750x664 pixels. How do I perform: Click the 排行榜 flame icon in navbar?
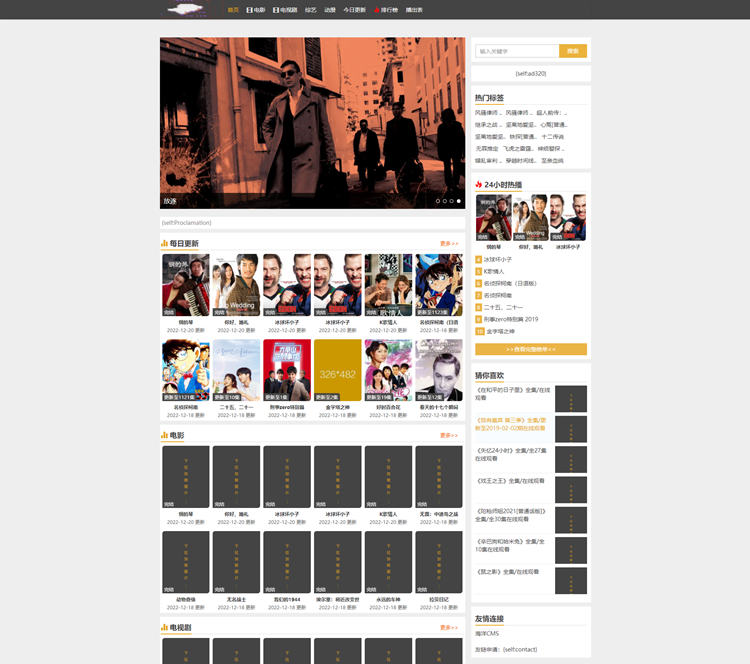point(377,10)
